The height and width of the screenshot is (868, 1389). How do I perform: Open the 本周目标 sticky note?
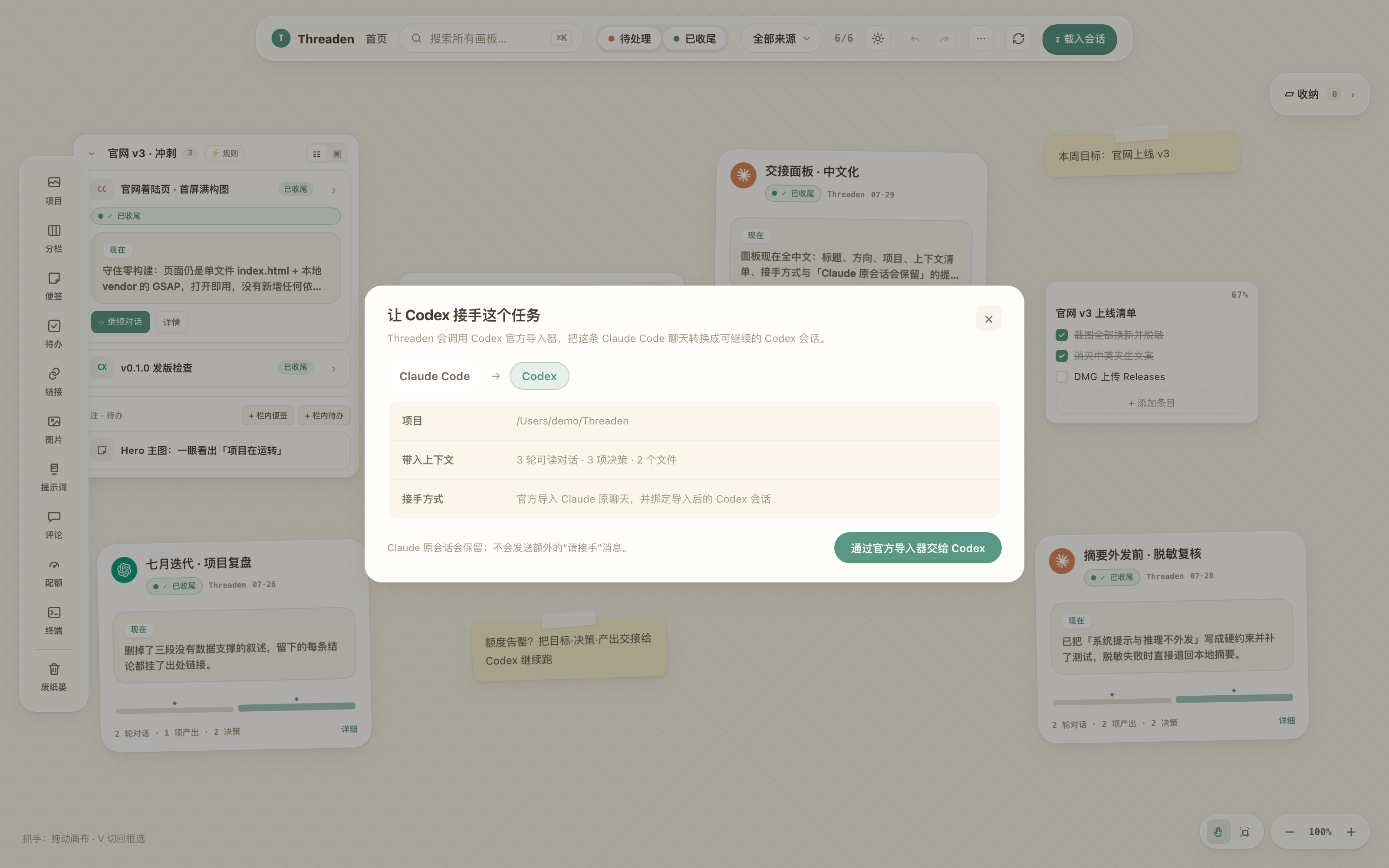1142,155
